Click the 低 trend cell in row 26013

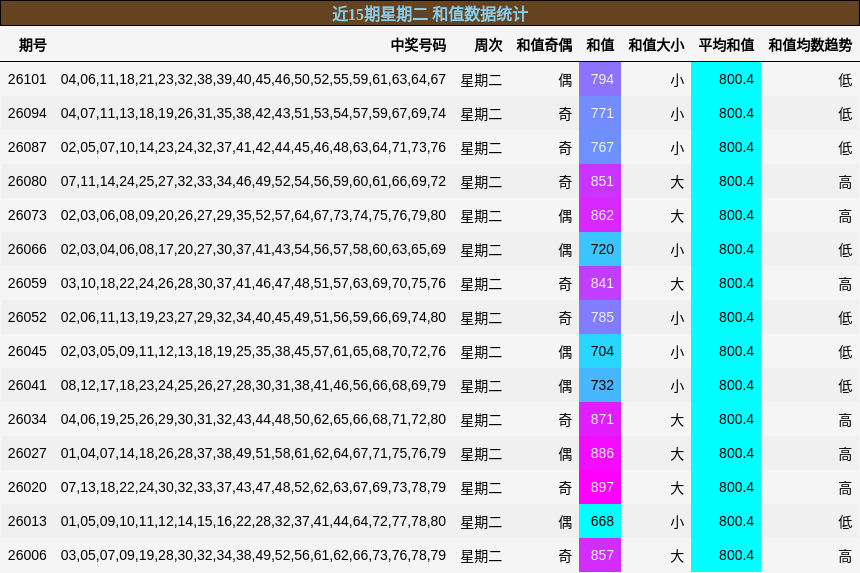[x=845, y=522]
